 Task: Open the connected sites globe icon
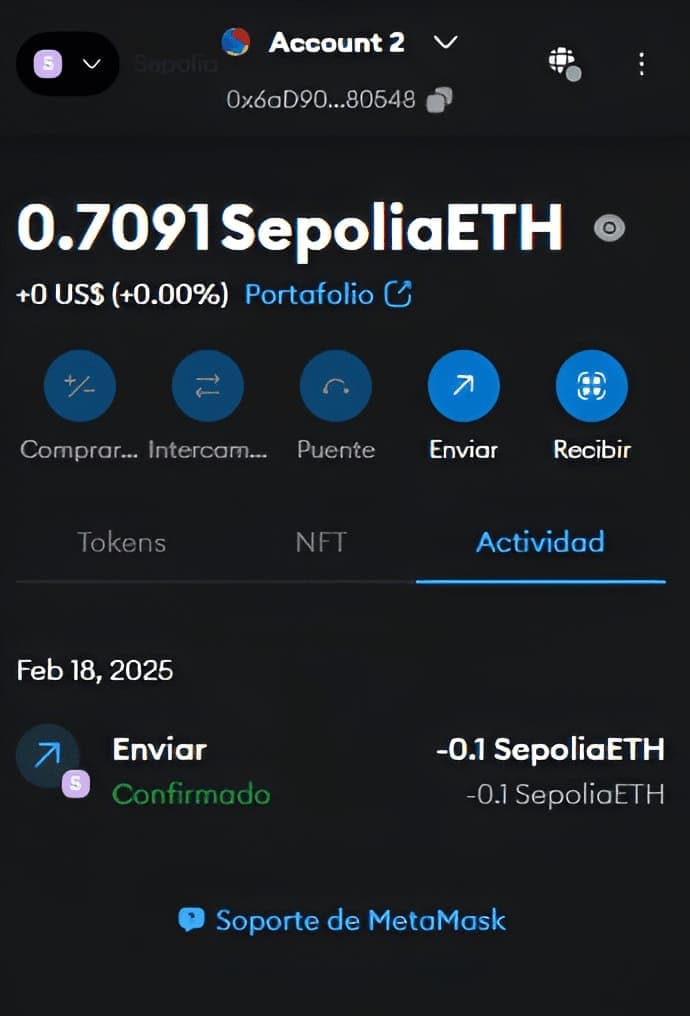[x=564, y=64]
